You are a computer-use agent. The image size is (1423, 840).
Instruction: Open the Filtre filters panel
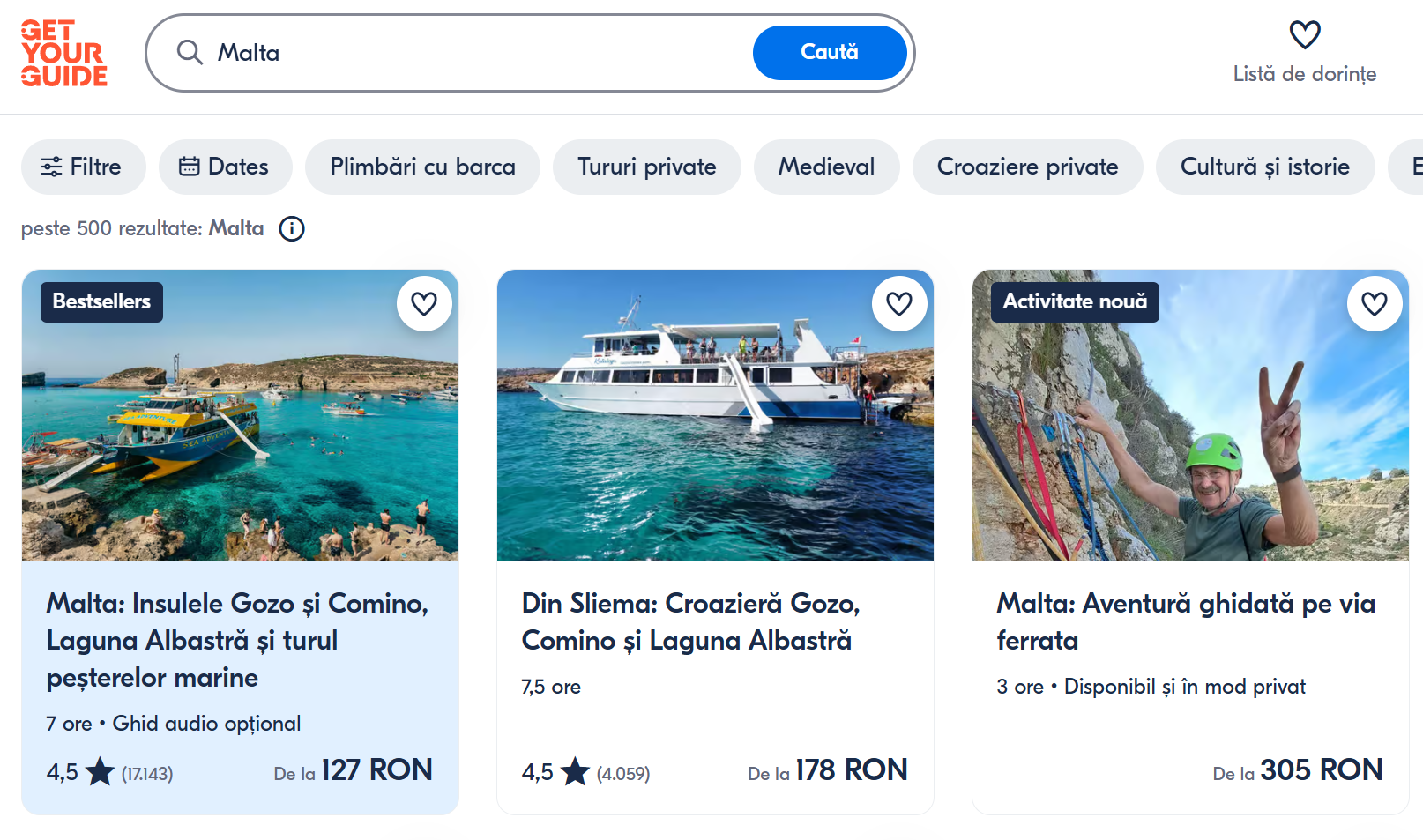click(83, 167)
